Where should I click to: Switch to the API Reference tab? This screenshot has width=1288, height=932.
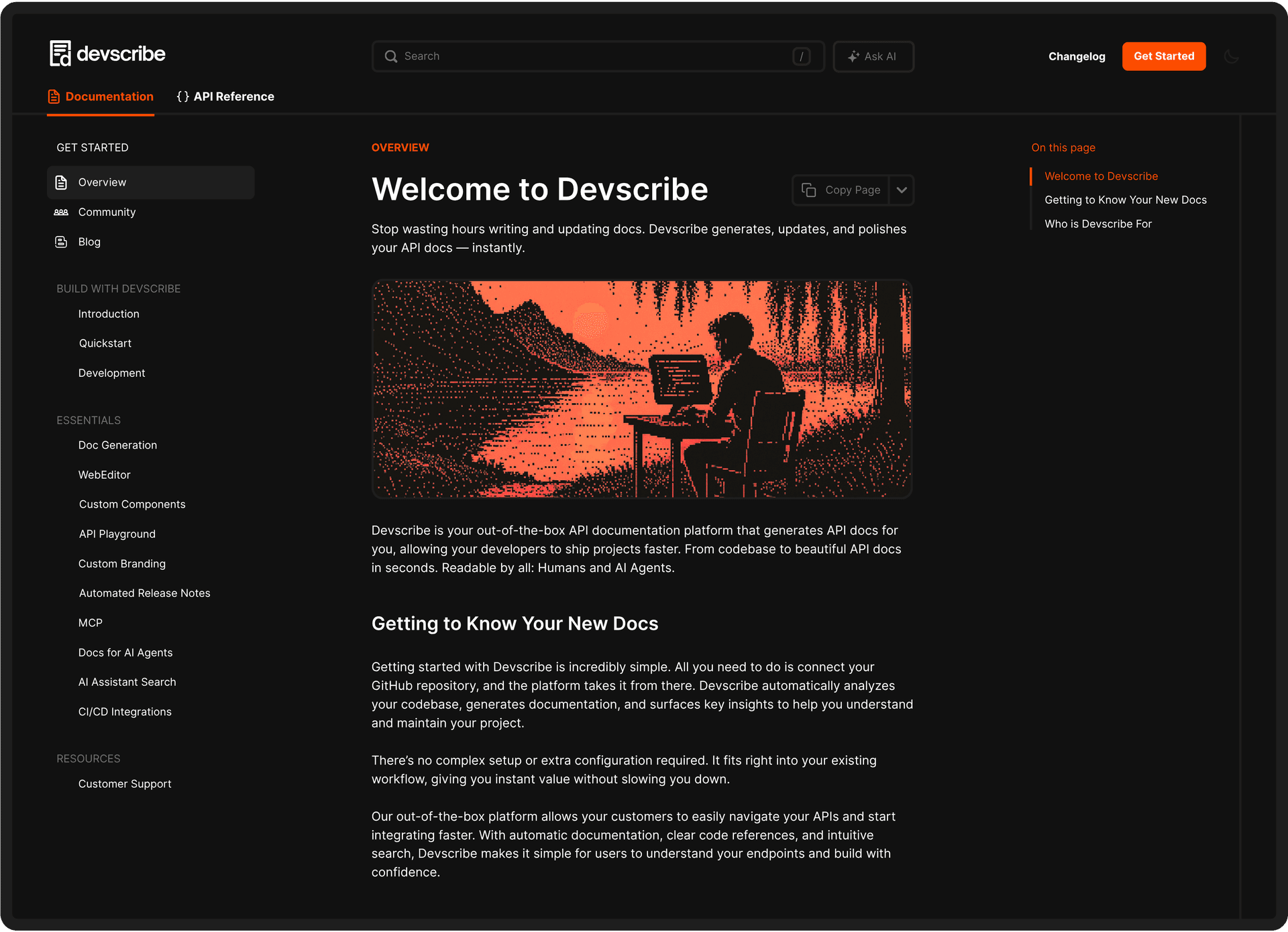tap(233, 96)
